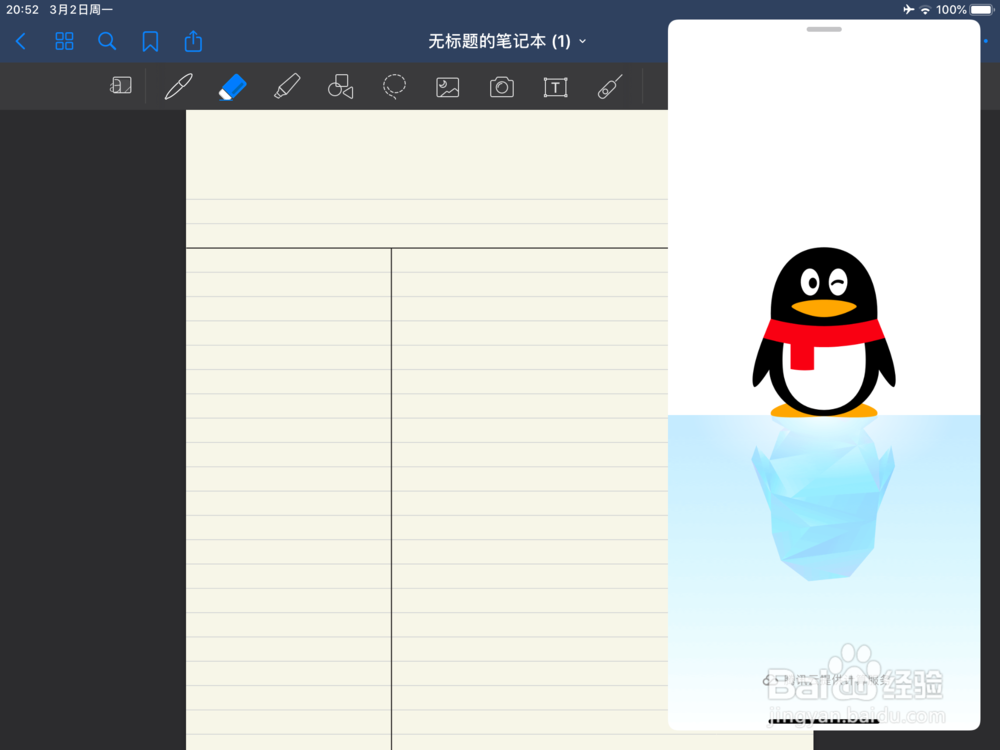Select the Text box tool
Viewport: 1000px width, 750px height.
point(555,87)
